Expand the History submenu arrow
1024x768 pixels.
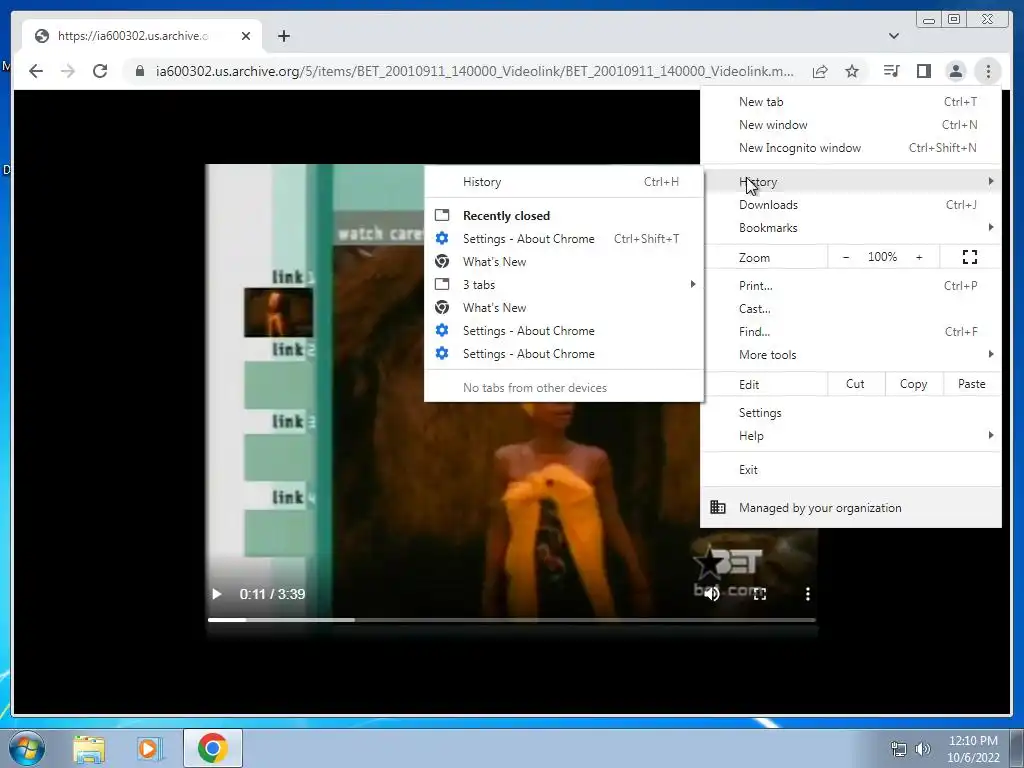(991, 182)
